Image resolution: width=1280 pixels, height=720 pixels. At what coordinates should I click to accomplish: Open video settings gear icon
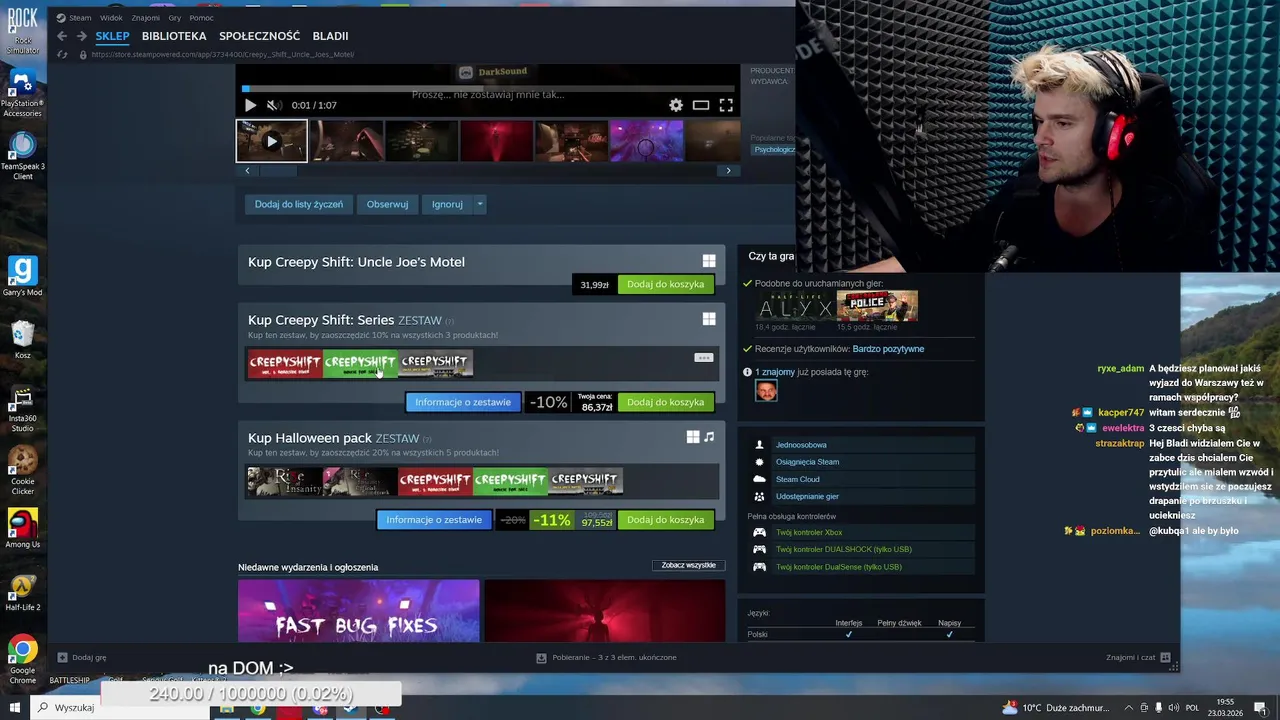(676, 105)
